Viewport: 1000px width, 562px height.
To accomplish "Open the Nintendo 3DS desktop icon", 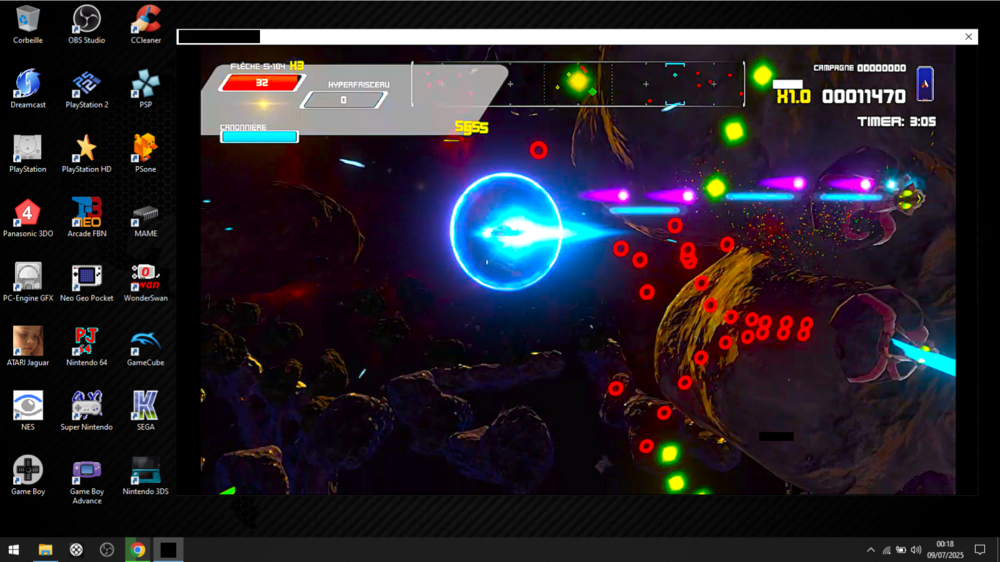I will [146, 471].
